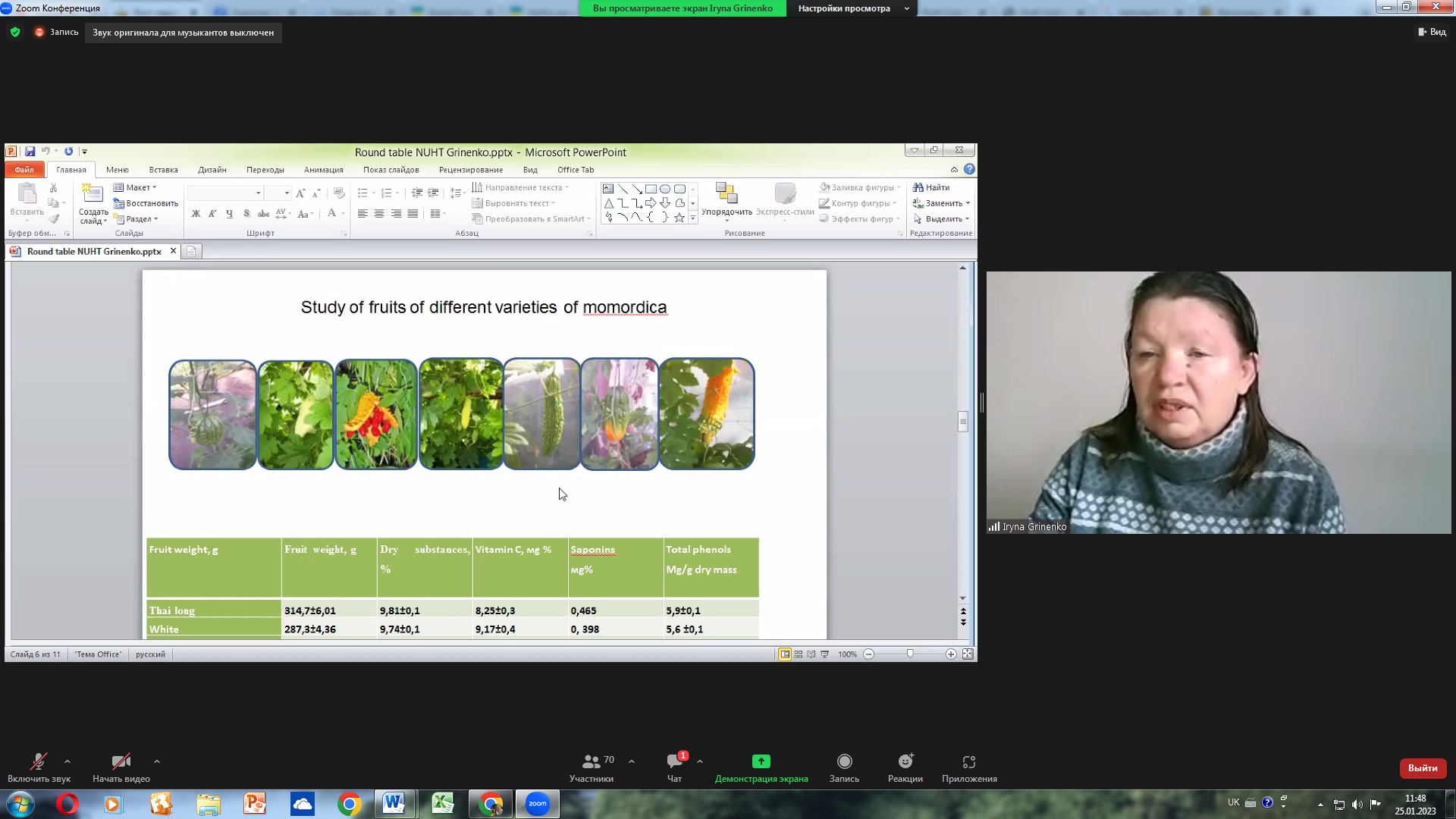This screenshot has height=819, width=1456.
Task: Click the green encryption shield icon
Action: pos(15,32)
